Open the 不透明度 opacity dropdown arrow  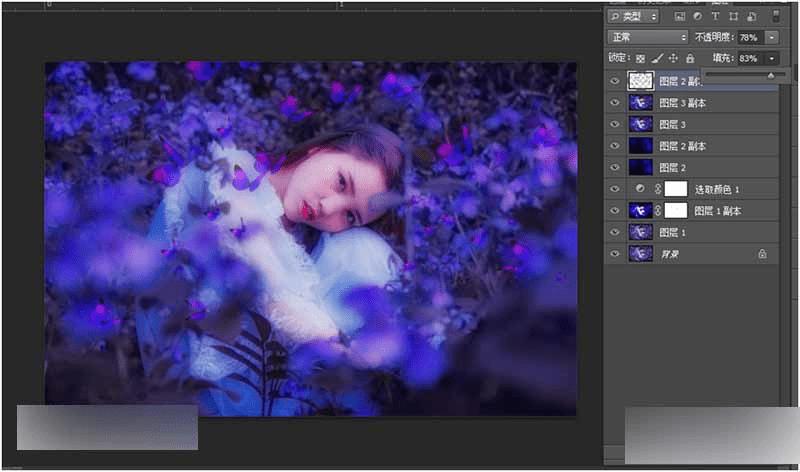click(x=772, y=37)
